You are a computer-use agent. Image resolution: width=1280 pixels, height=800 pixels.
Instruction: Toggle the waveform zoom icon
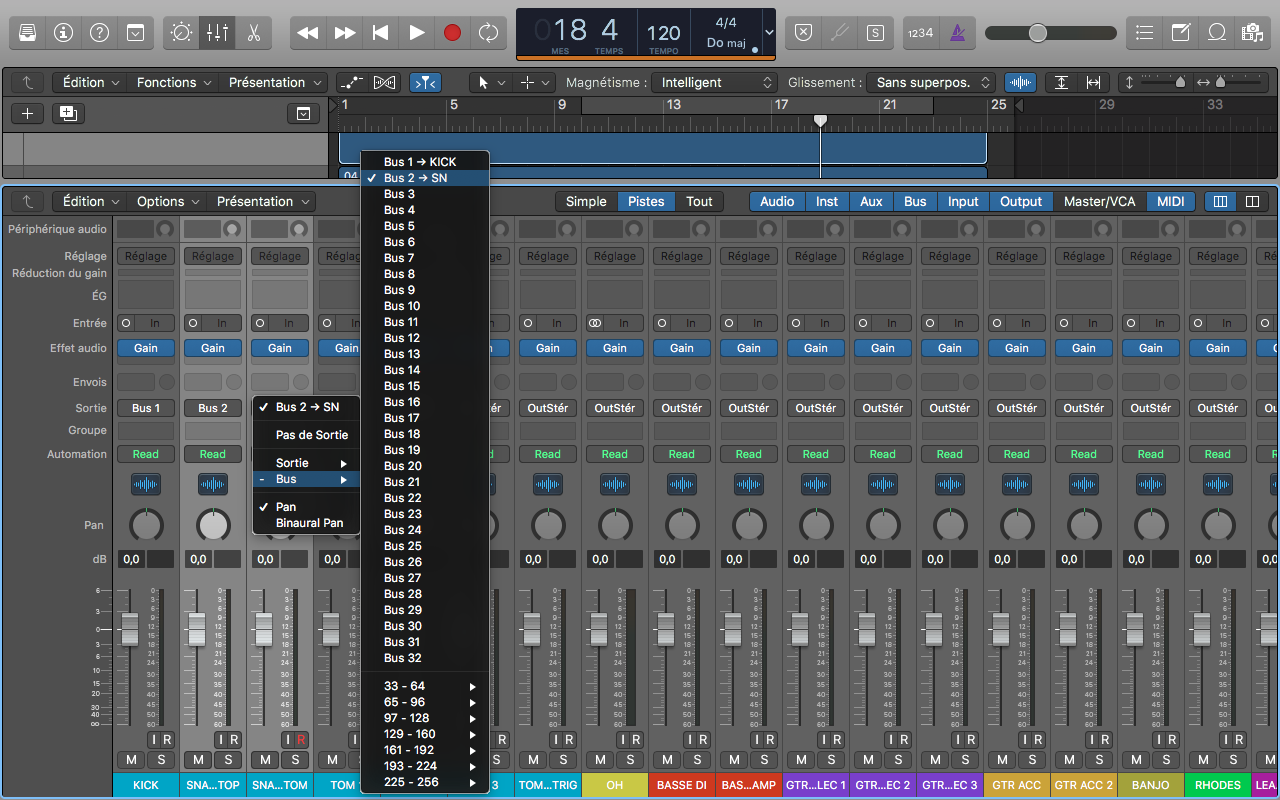click(1021, 83)
